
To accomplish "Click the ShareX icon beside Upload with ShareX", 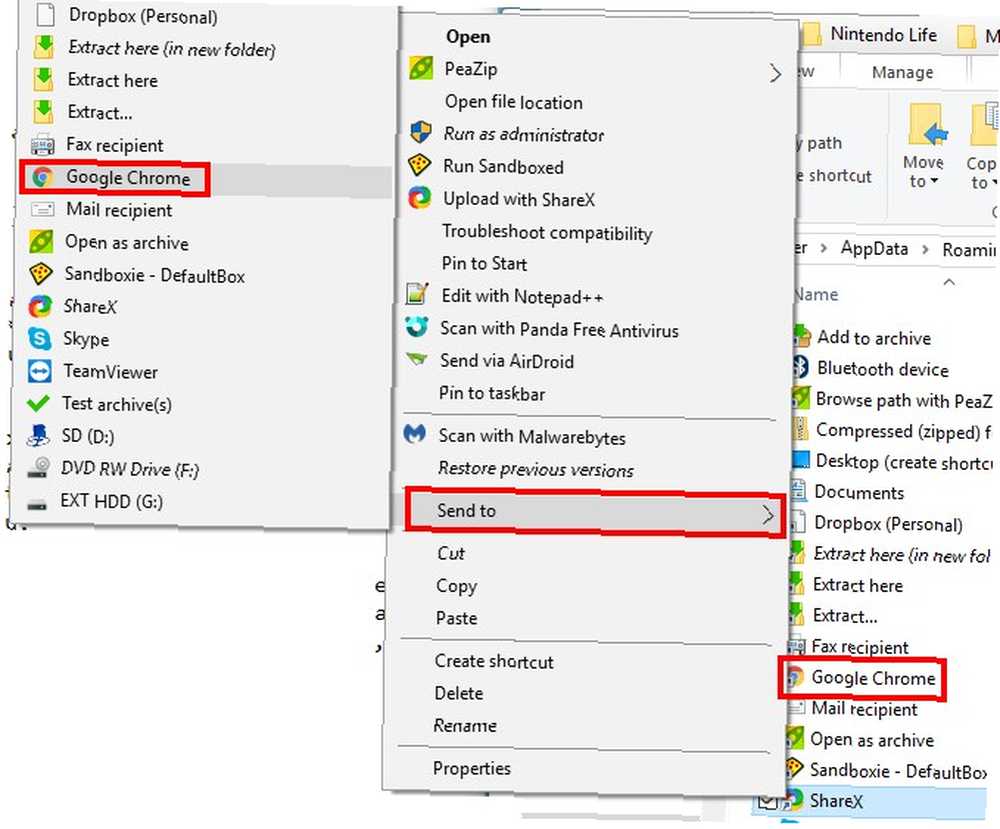I will [419, 198].
